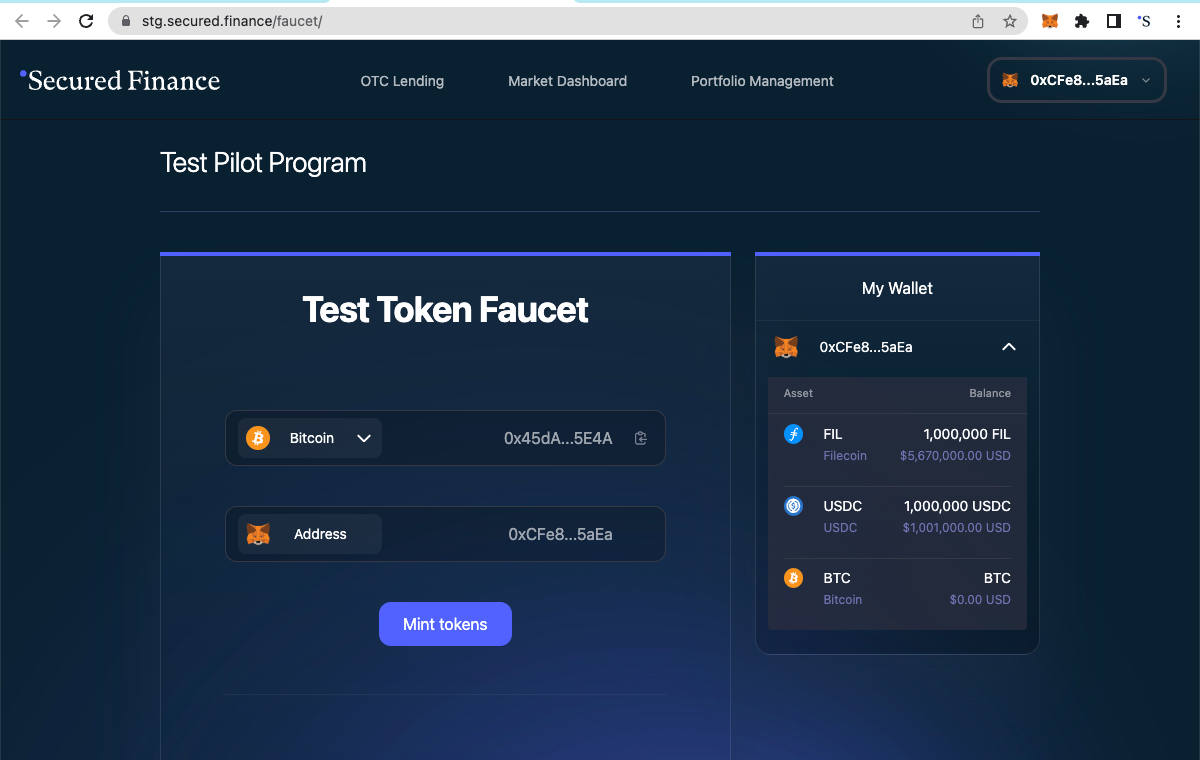Viewport: 1200px width, 760px height.
Task: Click the browser forward arrow
Action: pos(54,21)
